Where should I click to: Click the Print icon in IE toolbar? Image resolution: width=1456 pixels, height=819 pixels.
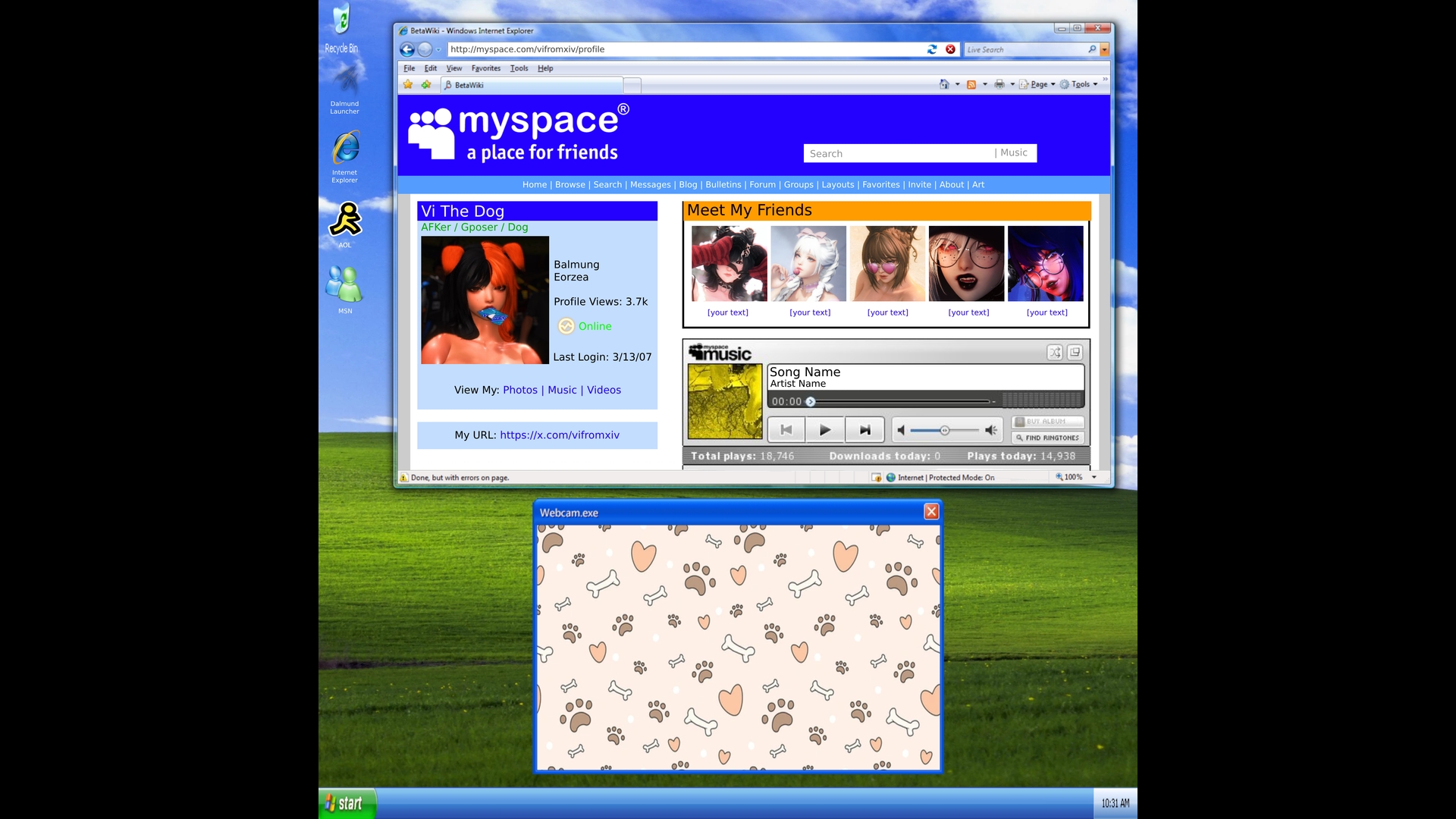(x=999, y=84)
